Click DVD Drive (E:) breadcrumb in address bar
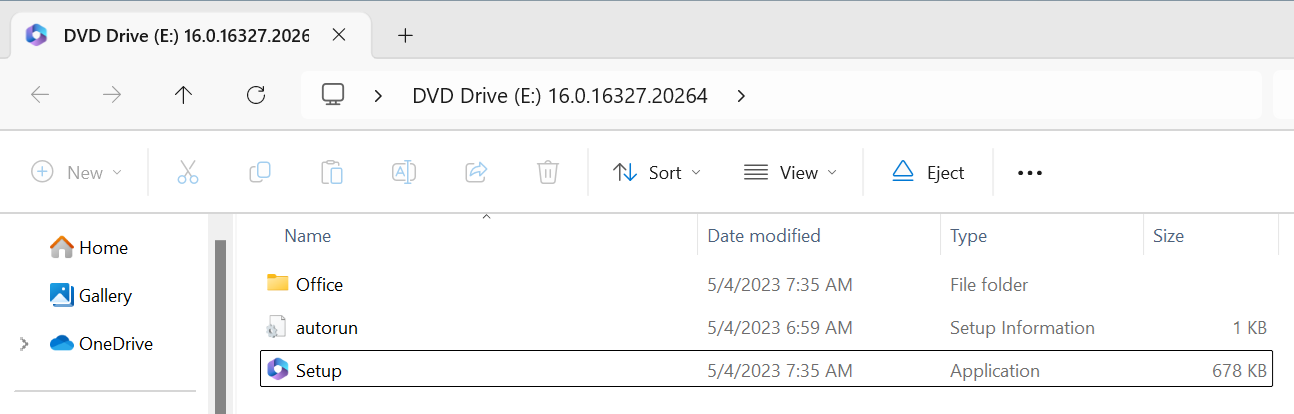1294x414 pixels. tap(560, 96)
